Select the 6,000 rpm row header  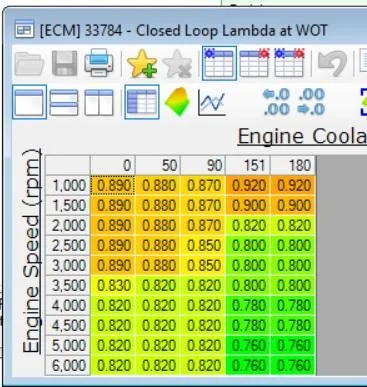coord(68,365)
